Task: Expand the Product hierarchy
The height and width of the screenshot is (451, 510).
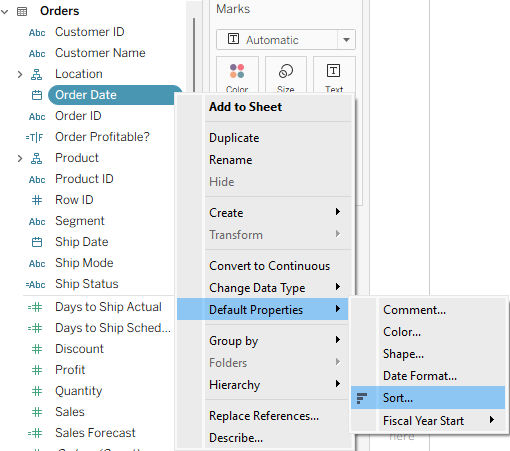Action: [20, 158]
